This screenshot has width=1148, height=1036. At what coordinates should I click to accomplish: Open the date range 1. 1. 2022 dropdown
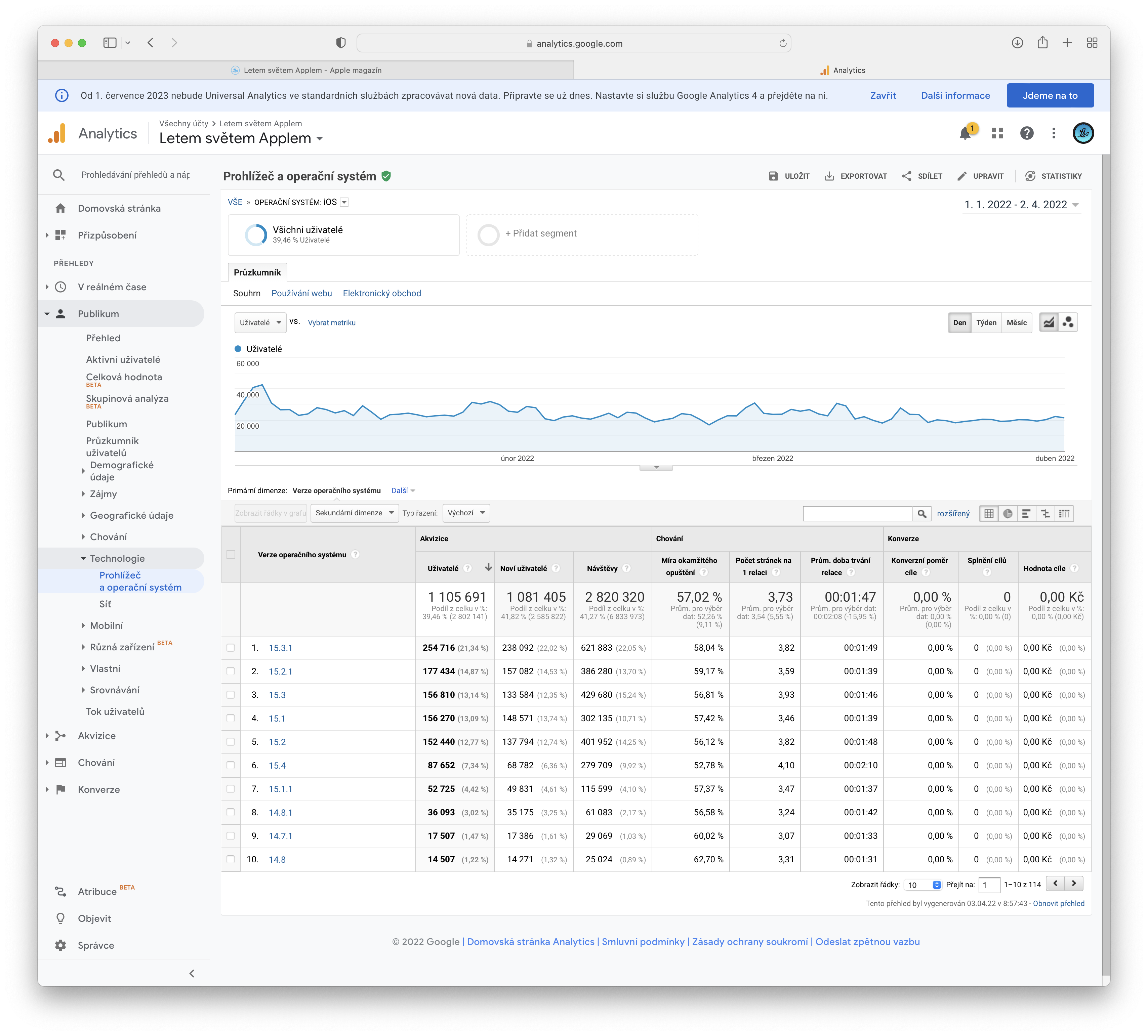(x=1021, y=205)
